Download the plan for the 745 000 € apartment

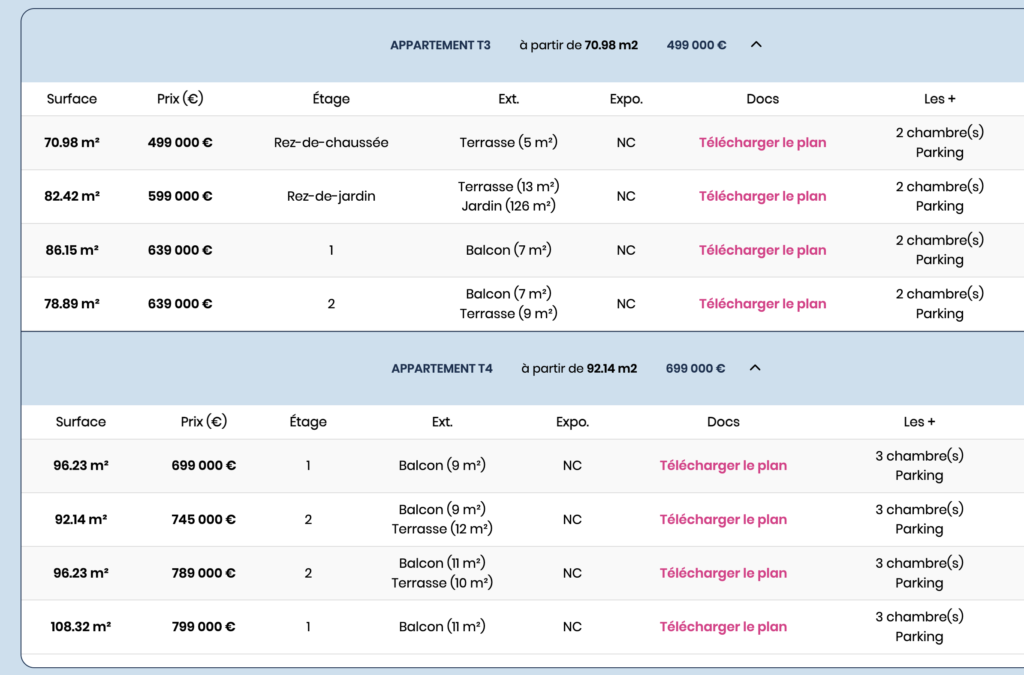coord(723,520)
